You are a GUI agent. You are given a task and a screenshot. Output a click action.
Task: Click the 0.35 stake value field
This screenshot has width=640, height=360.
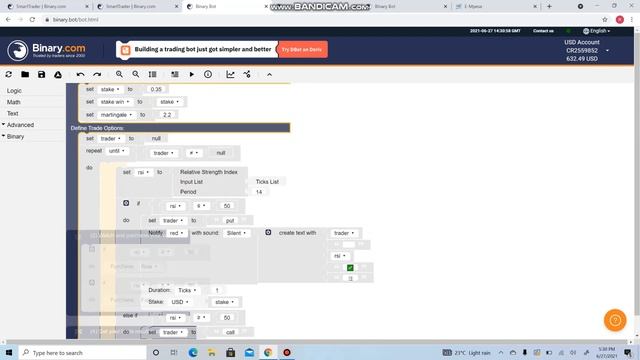pyautogui.click(x=156, y=89)
